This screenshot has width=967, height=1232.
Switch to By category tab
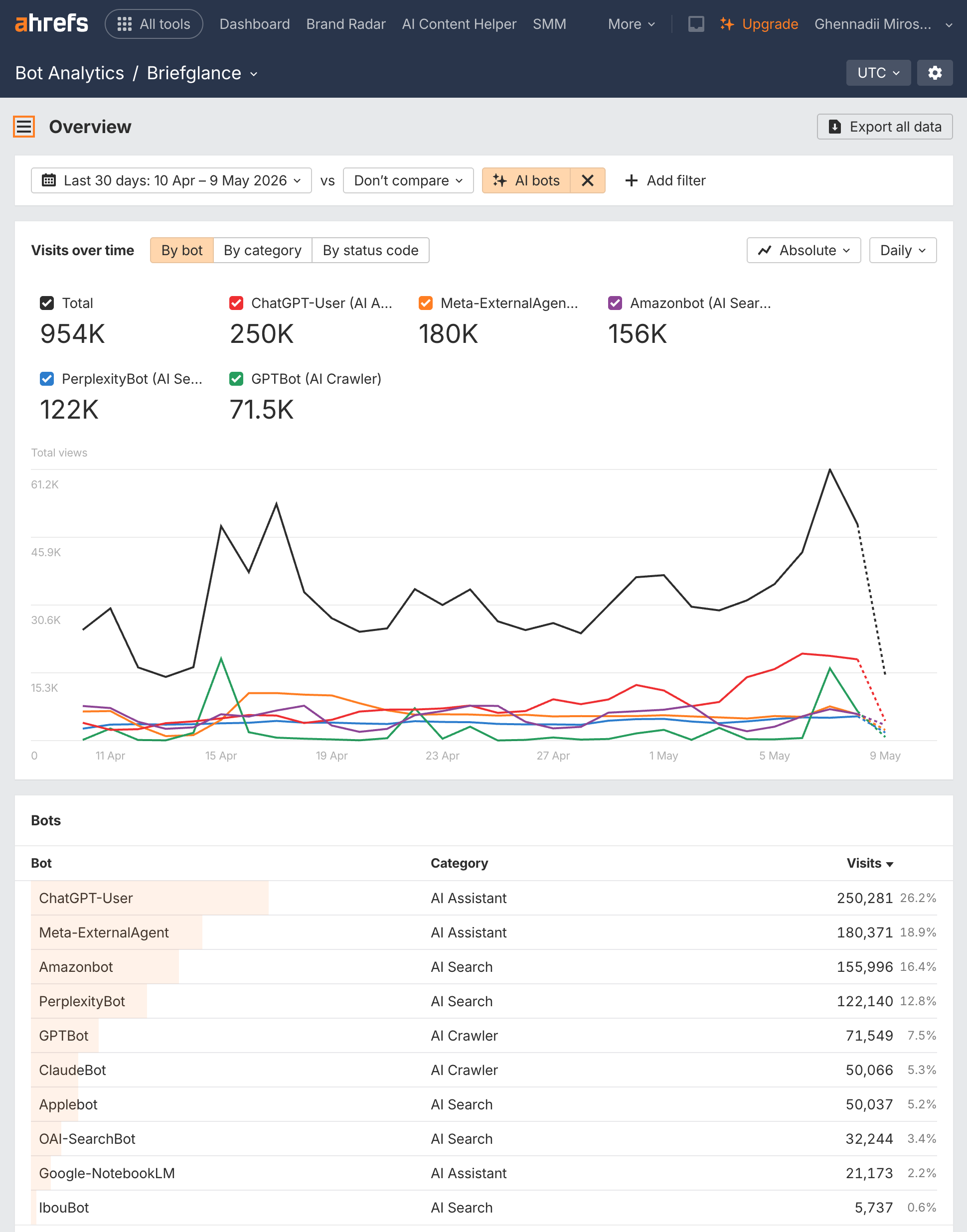pos(262,250)
